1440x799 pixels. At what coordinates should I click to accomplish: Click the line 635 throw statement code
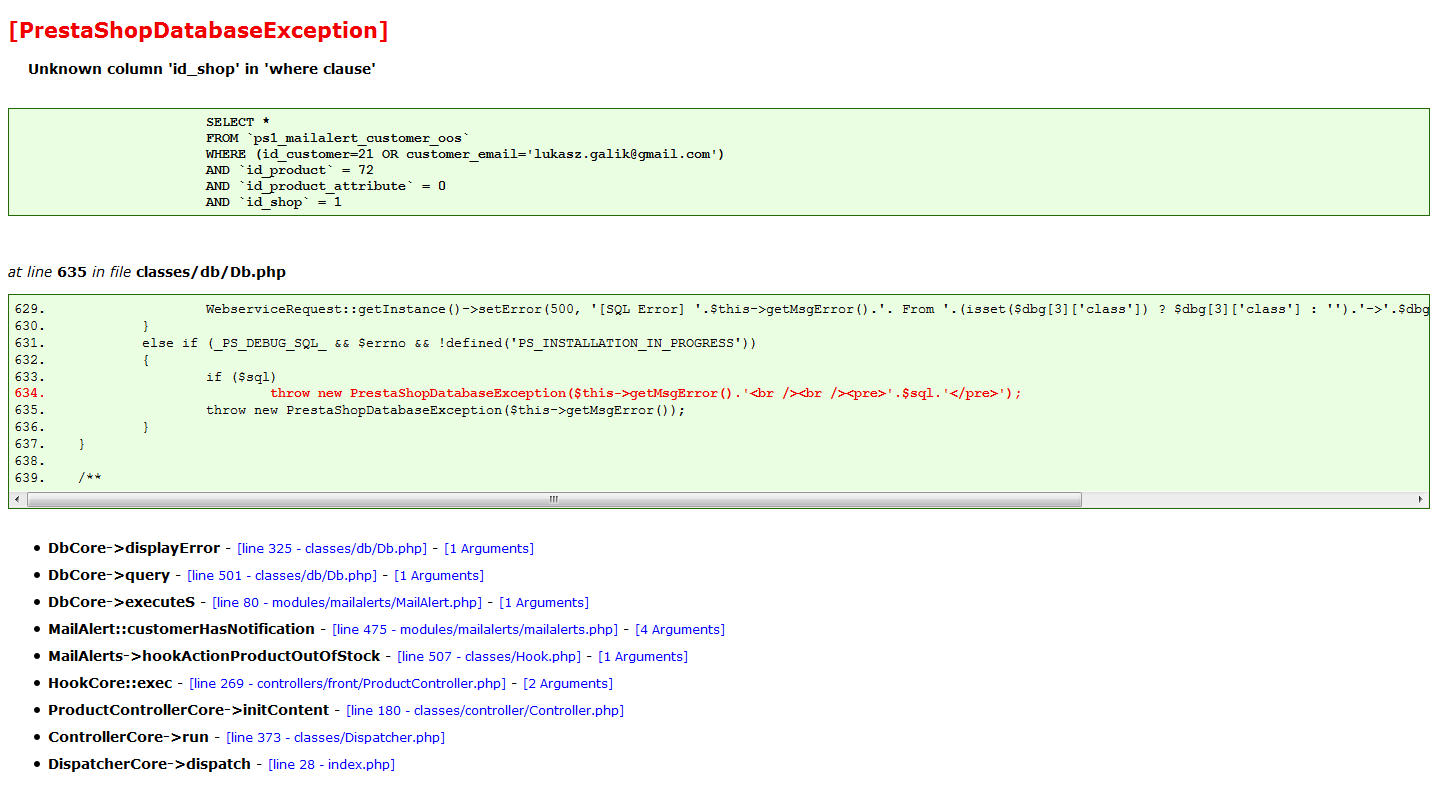pyautogui.click(x=446, y=410)
